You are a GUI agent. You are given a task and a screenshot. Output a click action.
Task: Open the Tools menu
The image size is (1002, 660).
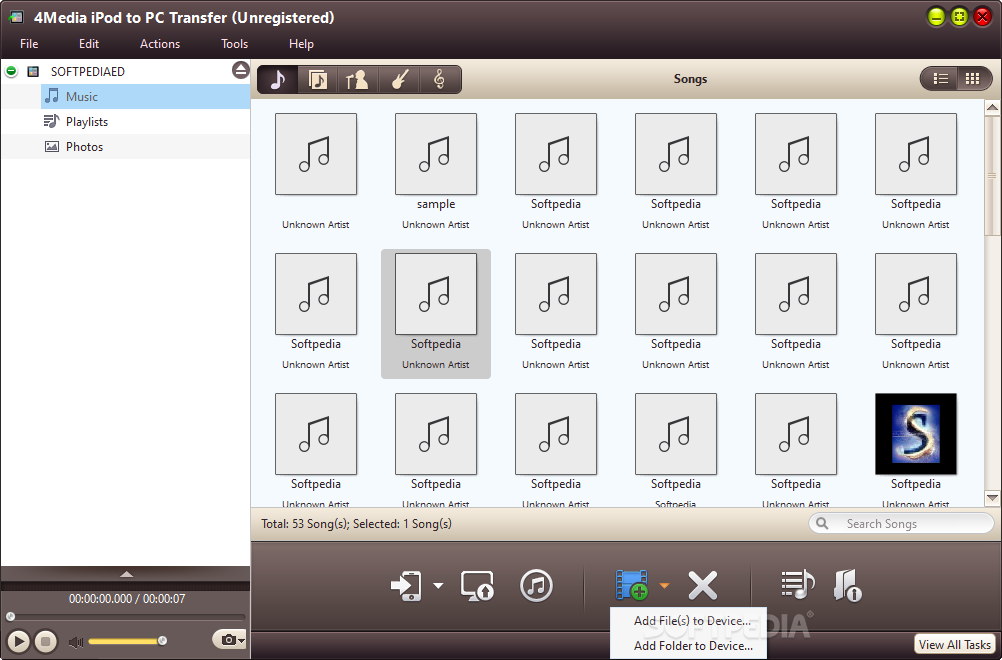(x=234, y=43)
